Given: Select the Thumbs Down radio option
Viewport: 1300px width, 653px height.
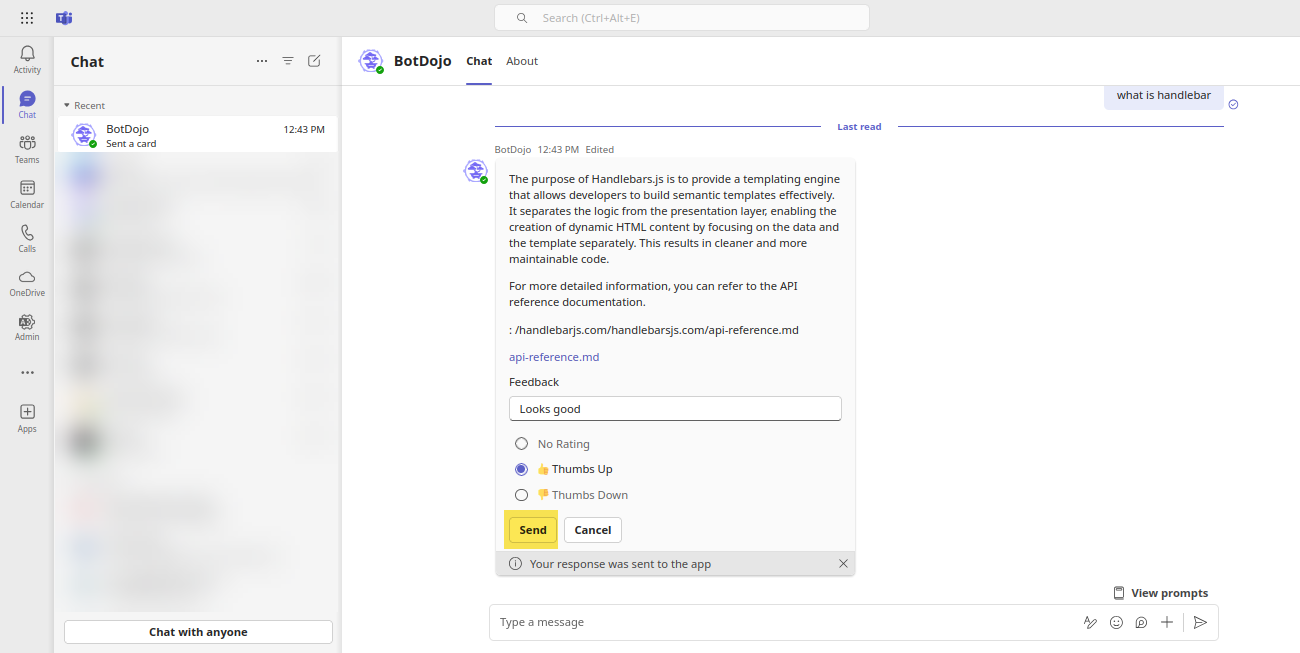Looking at the screenshot, I should point(521,495).
